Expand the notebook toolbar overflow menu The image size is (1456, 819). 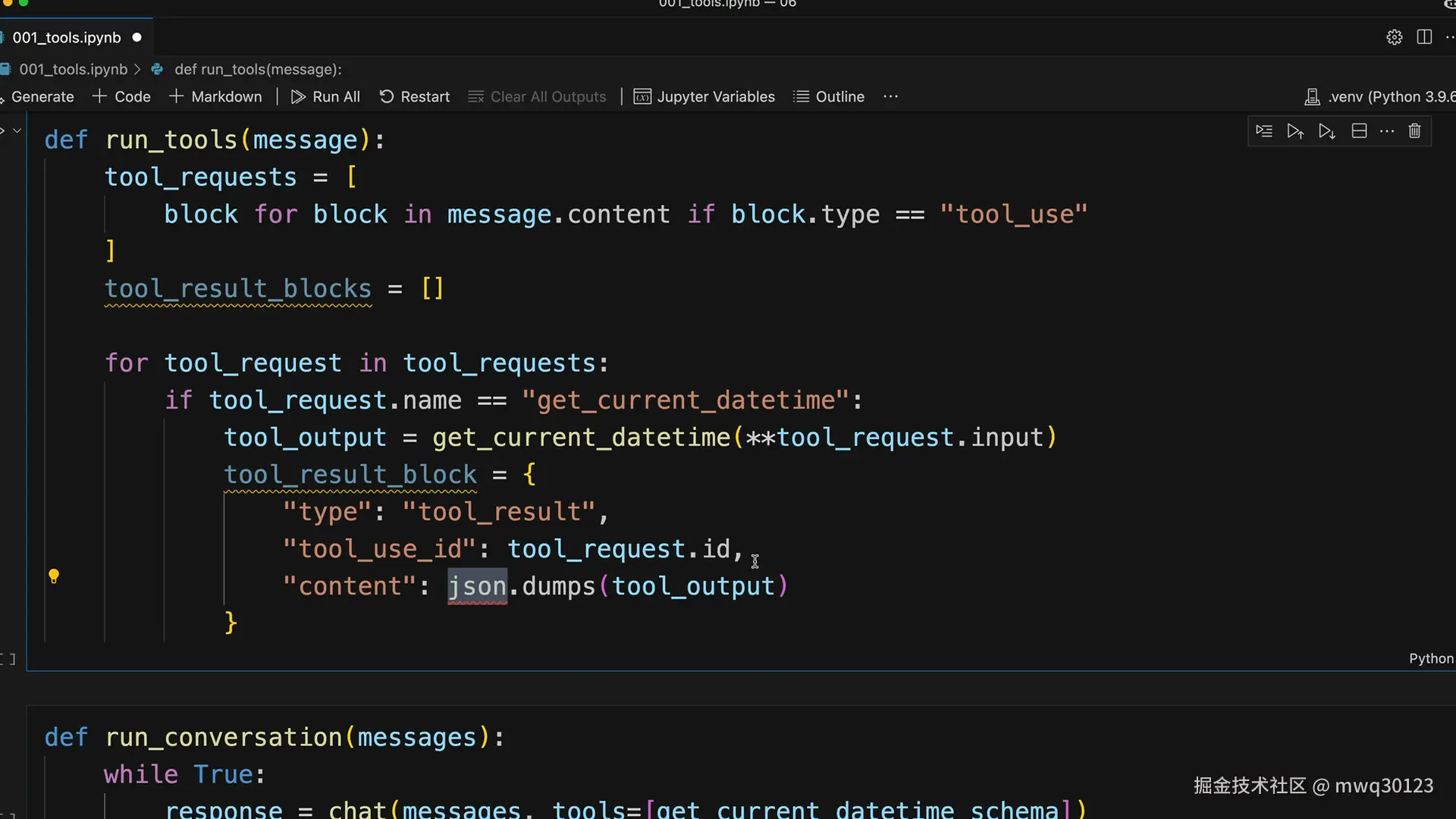[890, 96]
